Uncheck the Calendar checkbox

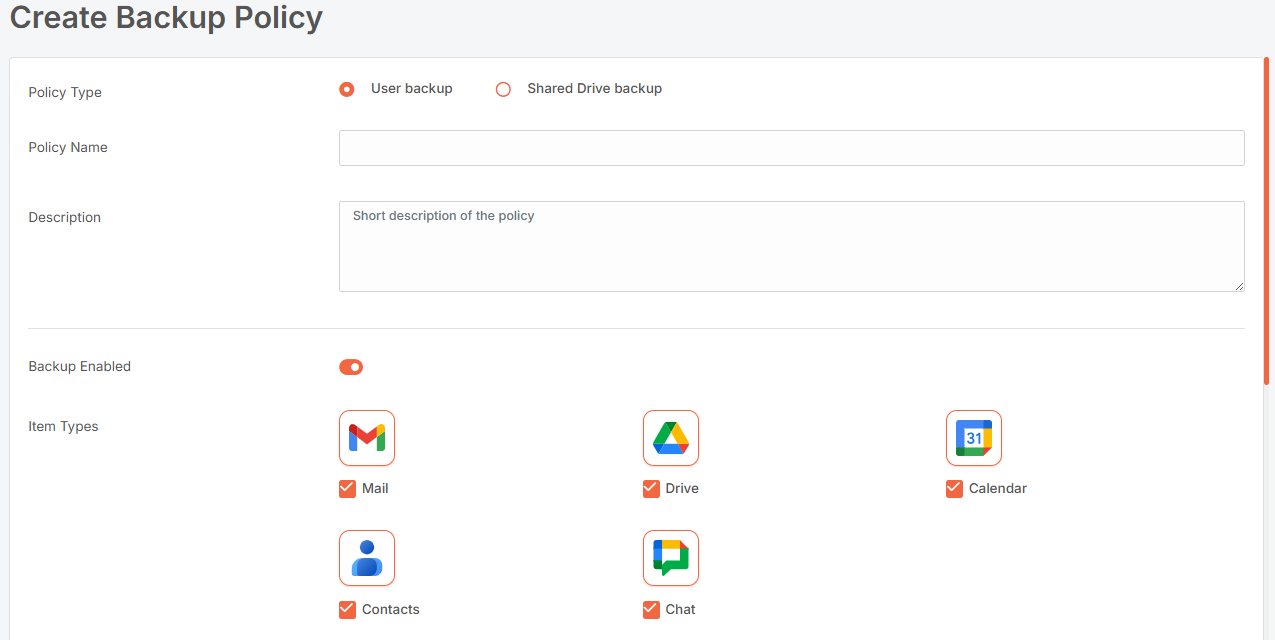click(x=955, y=489)
